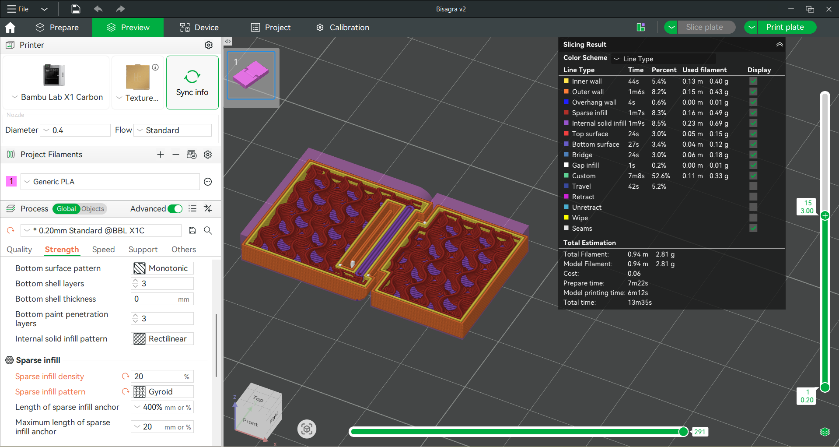This screenshot has height=447, width=839.
Task: Toggle the Advanced mode switch
Action: [175, 209]
